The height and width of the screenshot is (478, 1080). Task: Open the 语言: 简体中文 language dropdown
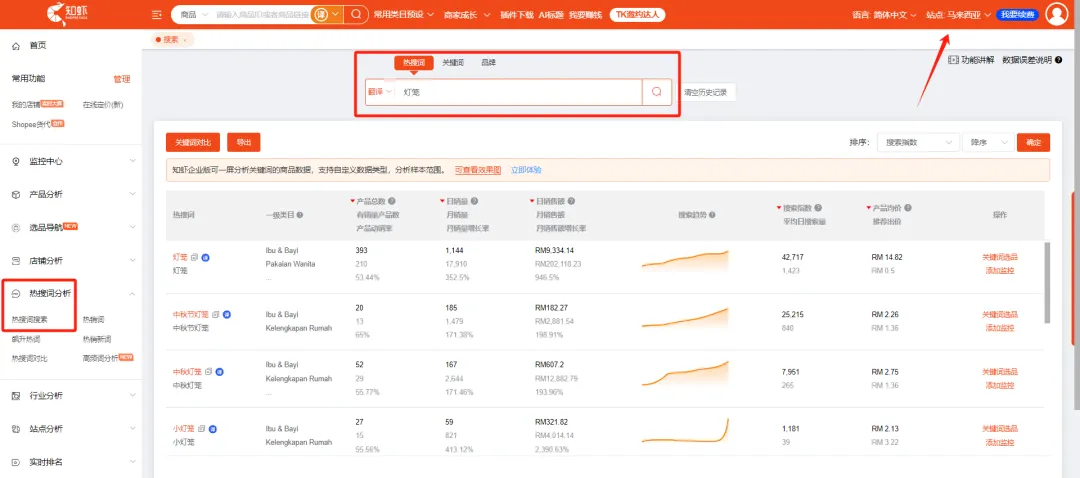[x=884, y=14]
